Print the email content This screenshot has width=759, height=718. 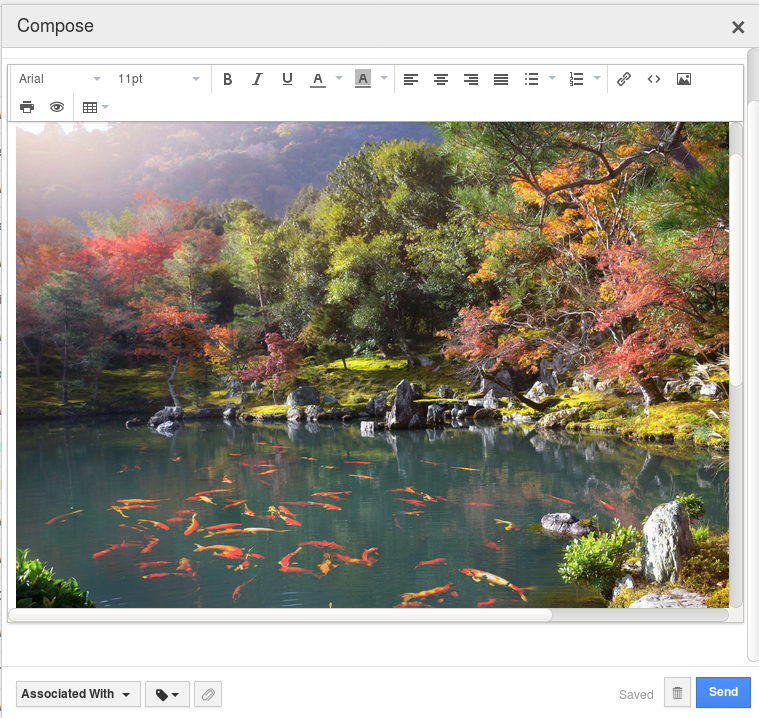point(27,107)
